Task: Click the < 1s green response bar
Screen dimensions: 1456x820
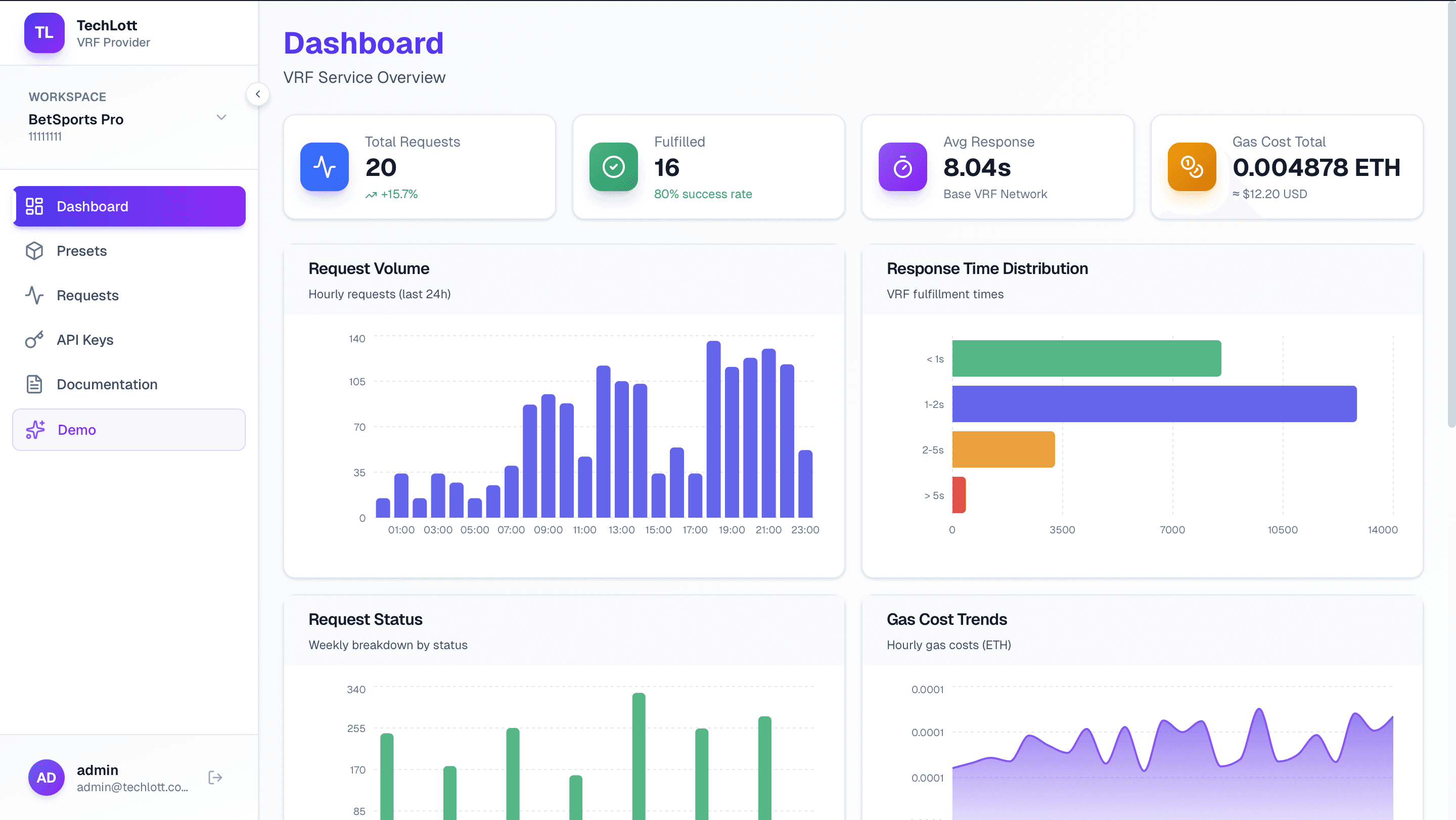Action: (x=1086, y=358)
